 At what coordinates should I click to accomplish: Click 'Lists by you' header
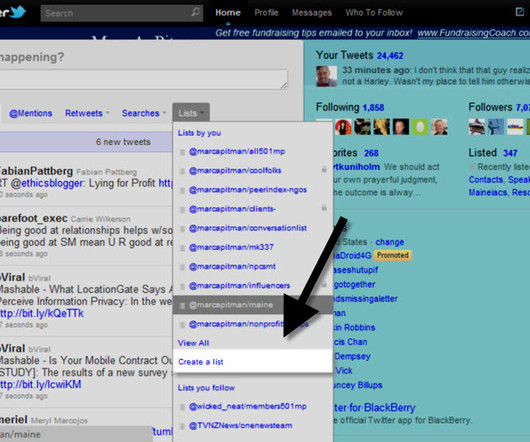(199, 133)
